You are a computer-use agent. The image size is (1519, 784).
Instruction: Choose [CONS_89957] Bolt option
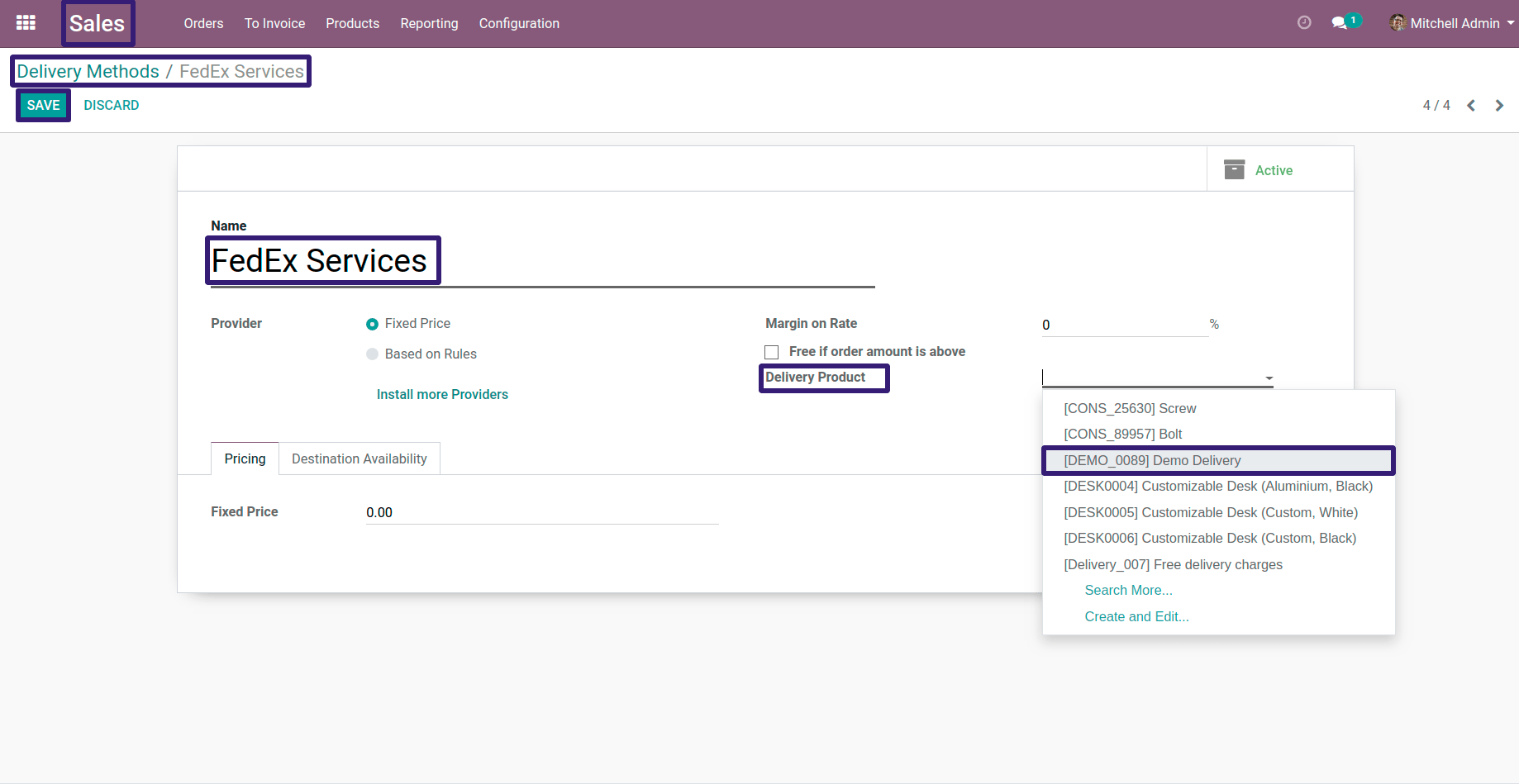pyautogui.click(x=1219, y=434)
